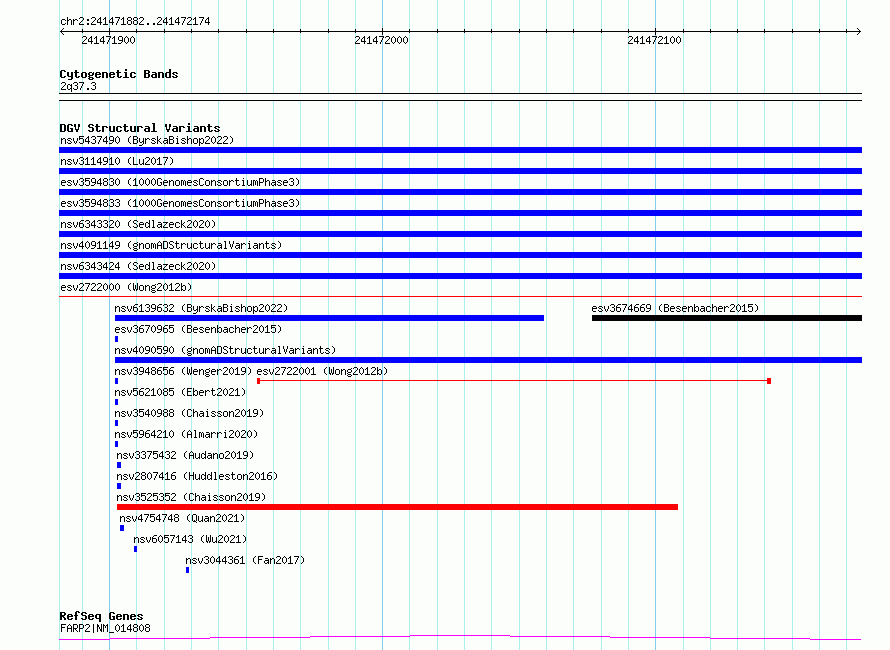Click the black esv3674669 variant bar
Screen dimensions: 890x650
click(x=726, y=318)
